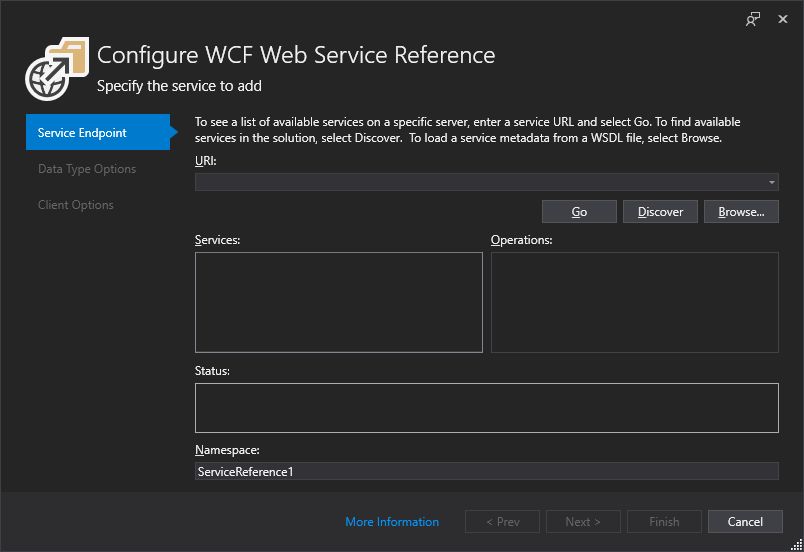Click the Finish button
The width and height of the screenshot is (804, 552).
[x=664, y=522]
